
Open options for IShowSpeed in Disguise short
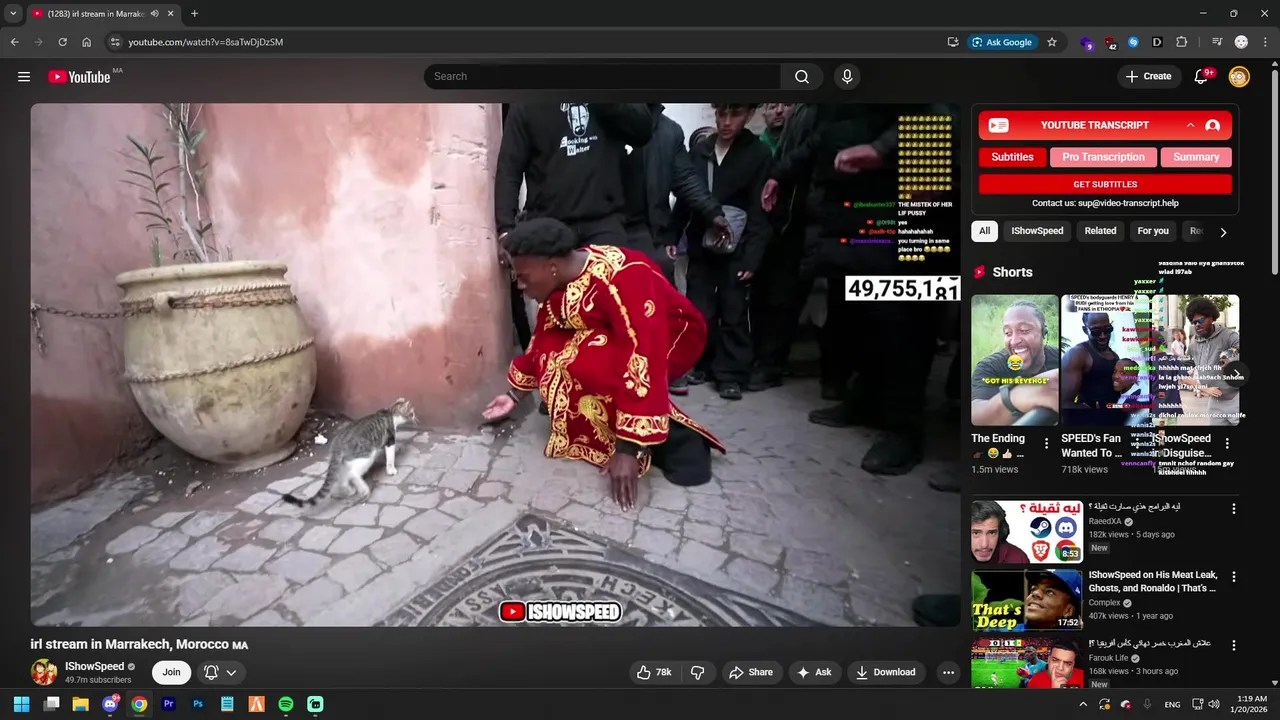click(x=1227, y=443)
